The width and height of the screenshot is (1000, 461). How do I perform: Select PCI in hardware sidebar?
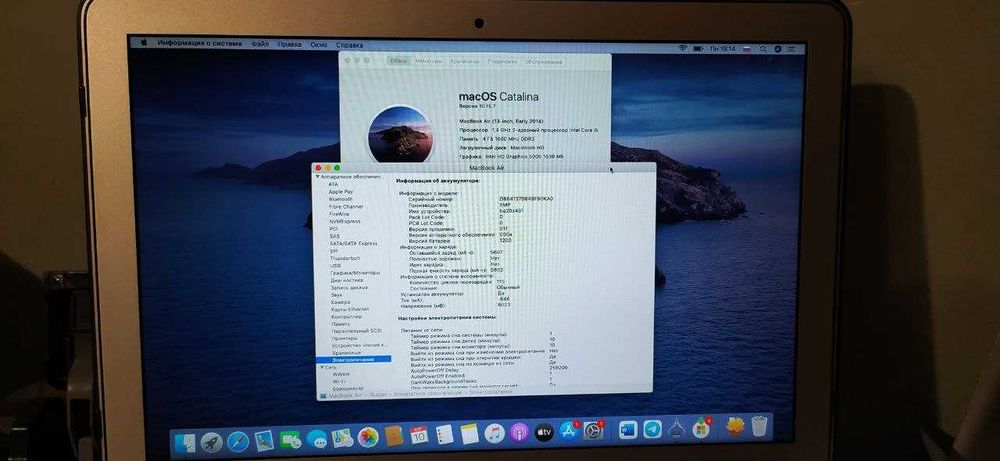(334, 228)
